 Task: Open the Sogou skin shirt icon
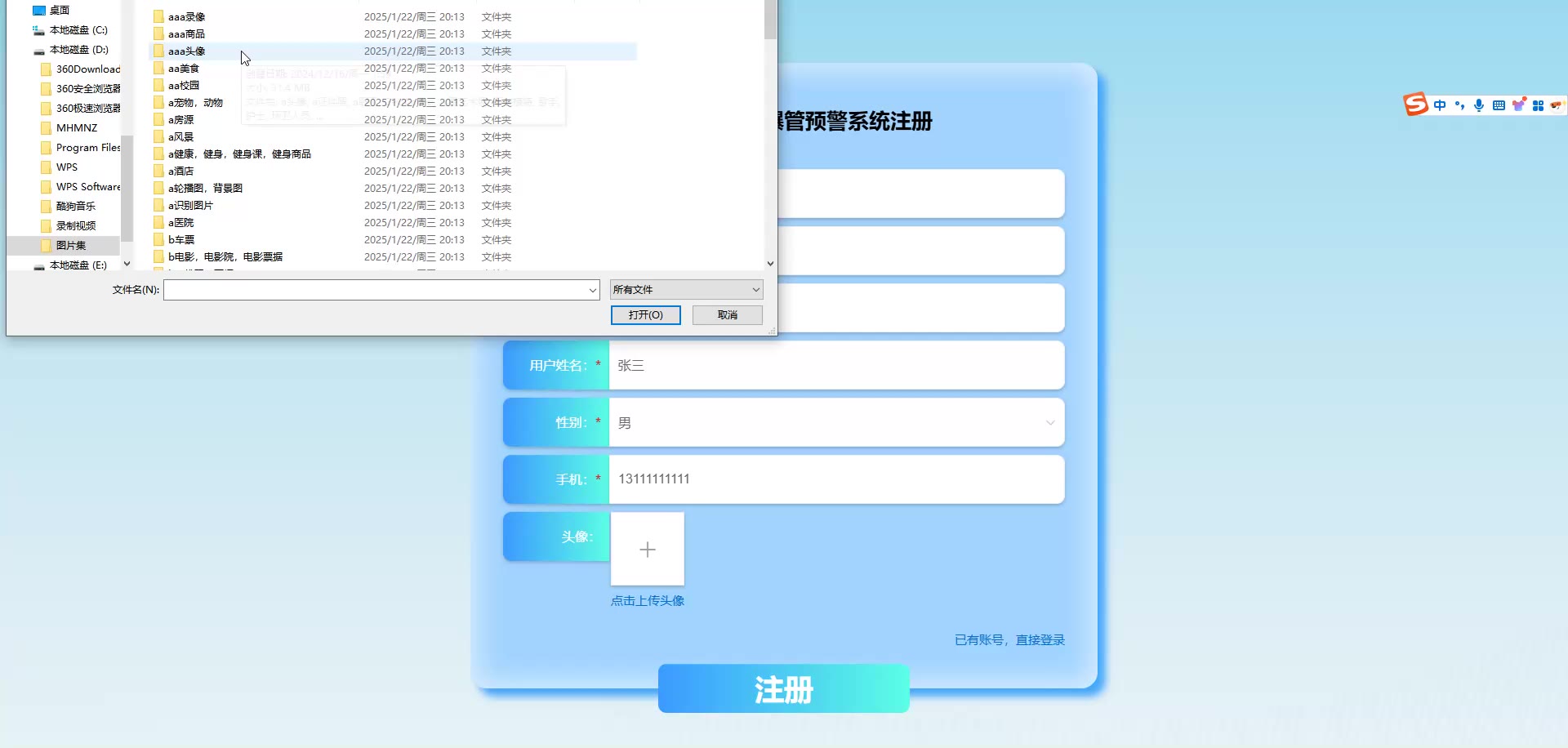pyautogui.click(x=1518, y=105)
